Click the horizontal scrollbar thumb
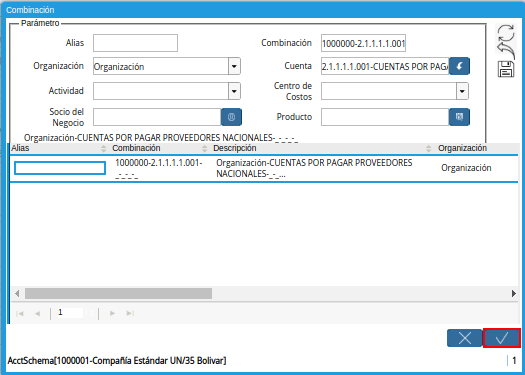525x375 pixels. point(118,294)
